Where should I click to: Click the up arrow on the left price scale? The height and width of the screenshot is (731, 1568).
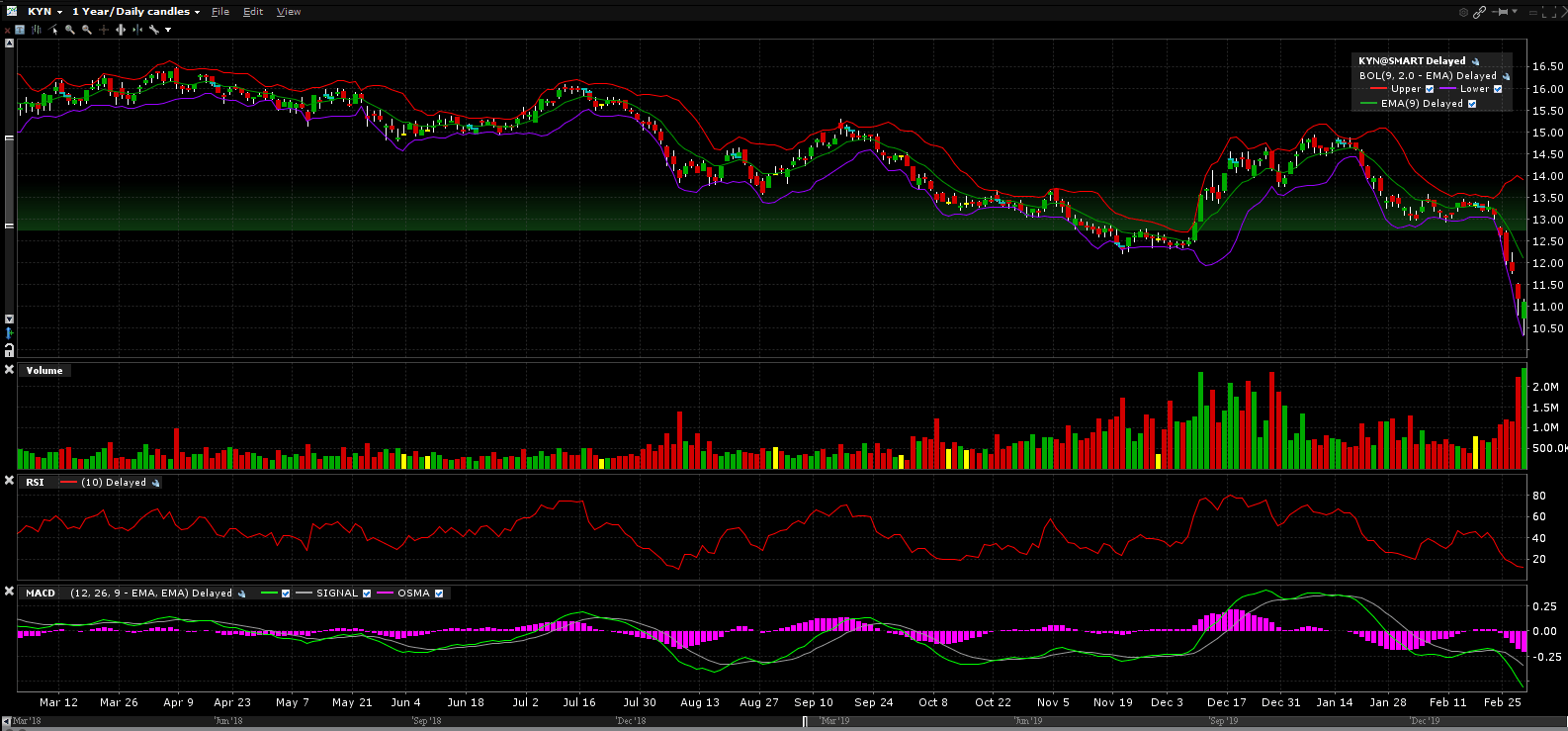point(9,44)
